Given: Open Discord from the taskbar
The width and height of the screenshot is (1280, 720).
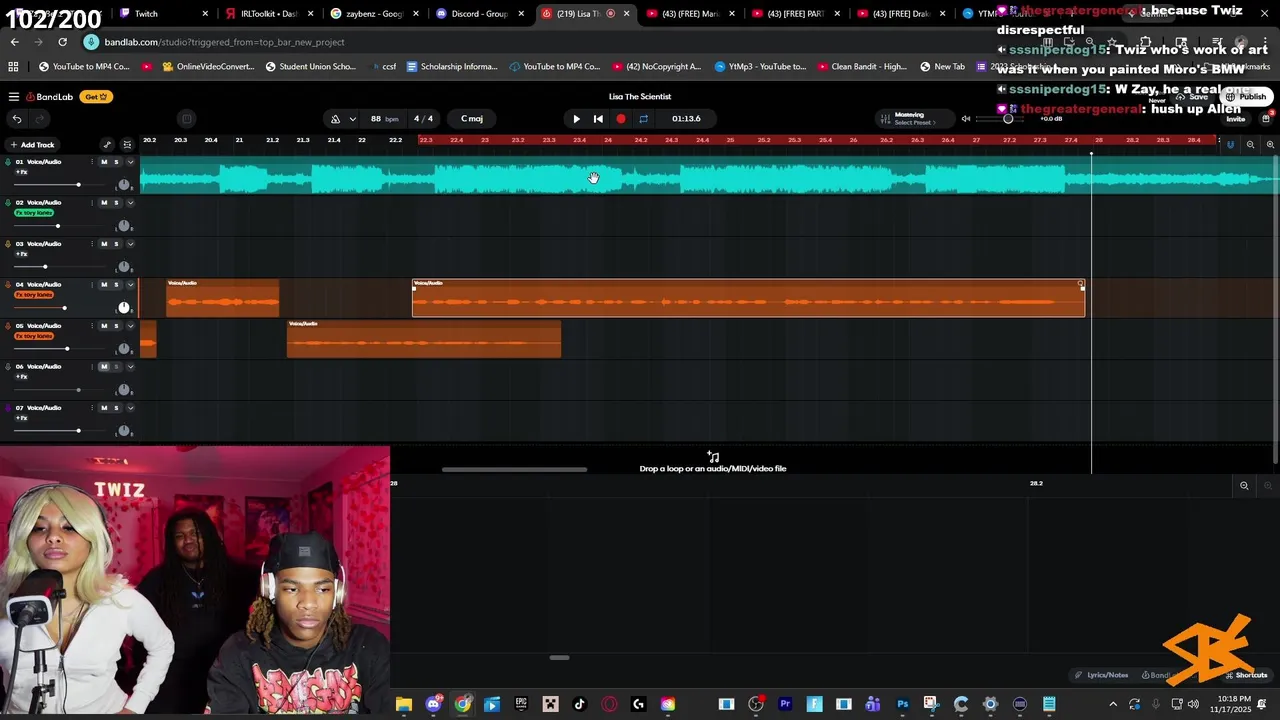Looking at the screenshot, I should pyautogui.click(x=433, y=704).
